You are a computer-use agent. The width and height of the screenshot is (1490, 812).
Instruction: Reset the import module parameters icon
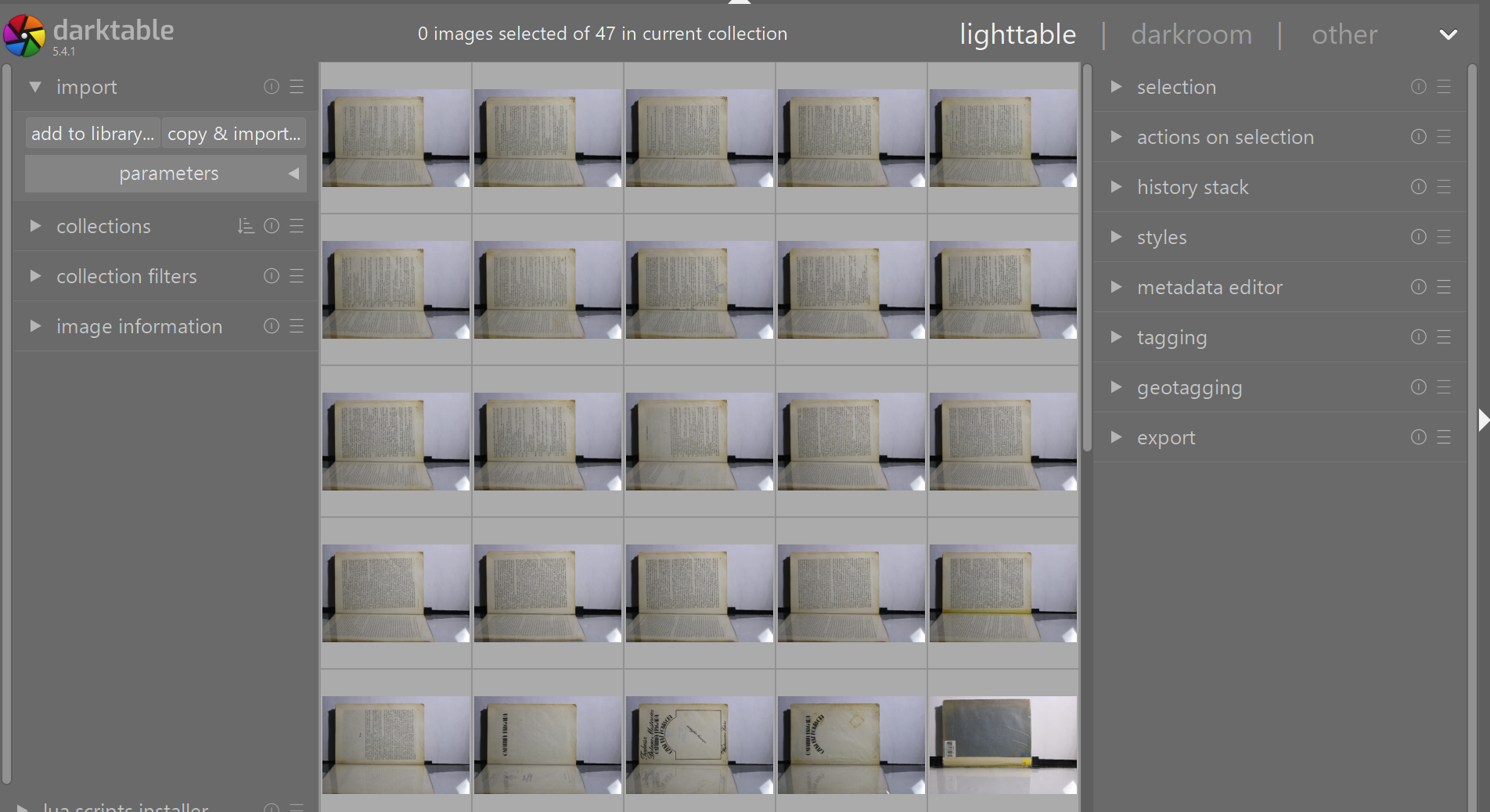272,87
